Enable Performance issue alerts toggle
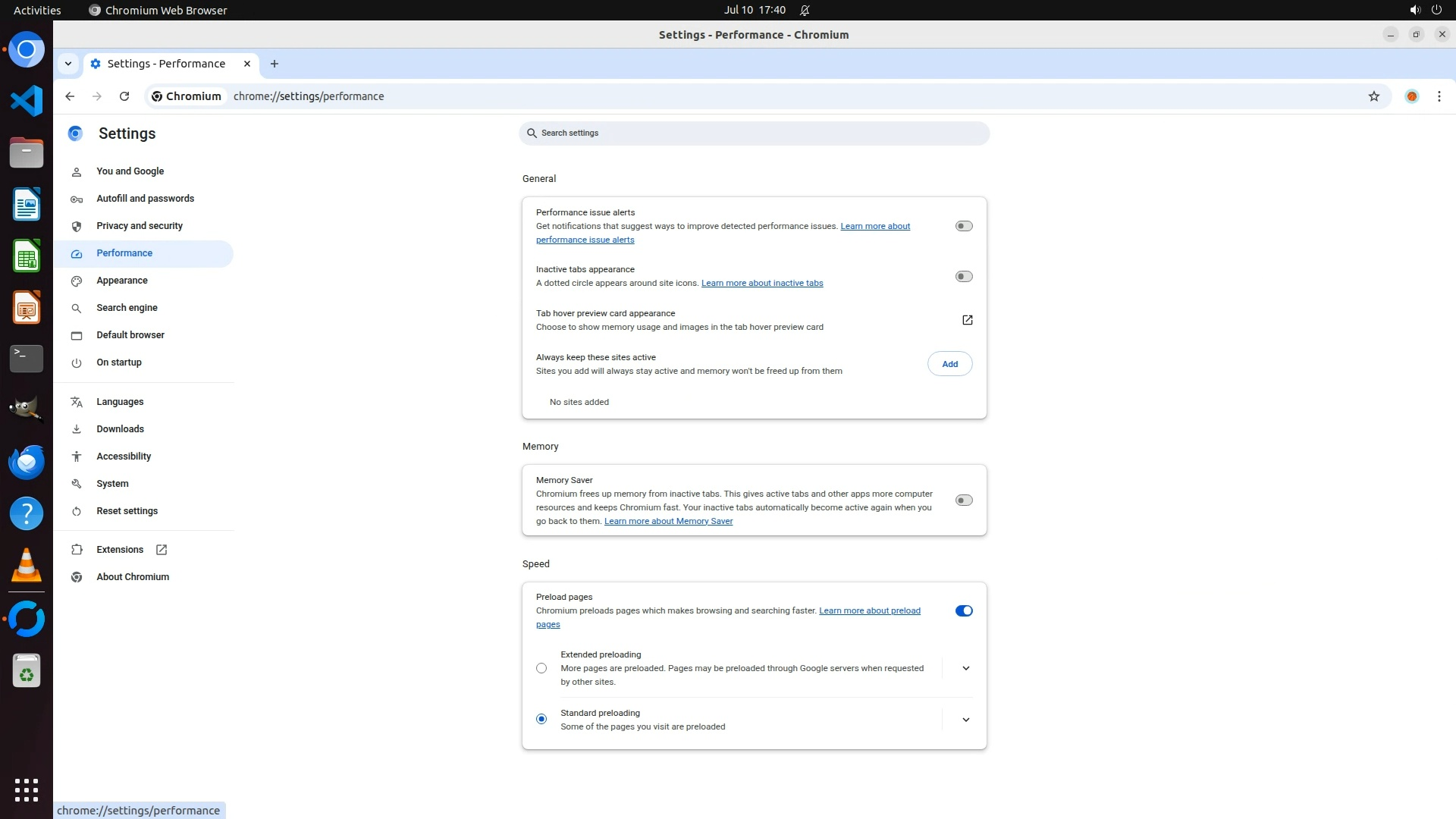This screenshot has height=819, width=1456. tap(963, 226)
